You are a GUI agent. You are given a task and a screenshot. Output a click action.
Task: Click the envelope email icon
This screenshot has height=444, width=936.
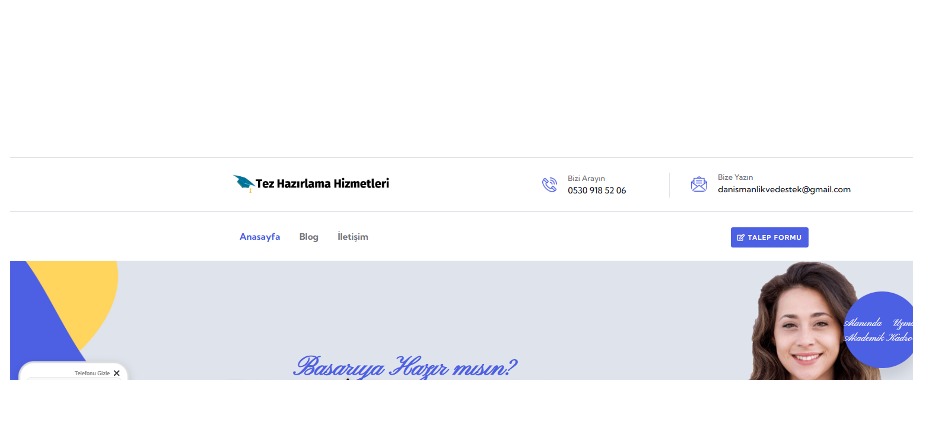(x=699, y=184)
